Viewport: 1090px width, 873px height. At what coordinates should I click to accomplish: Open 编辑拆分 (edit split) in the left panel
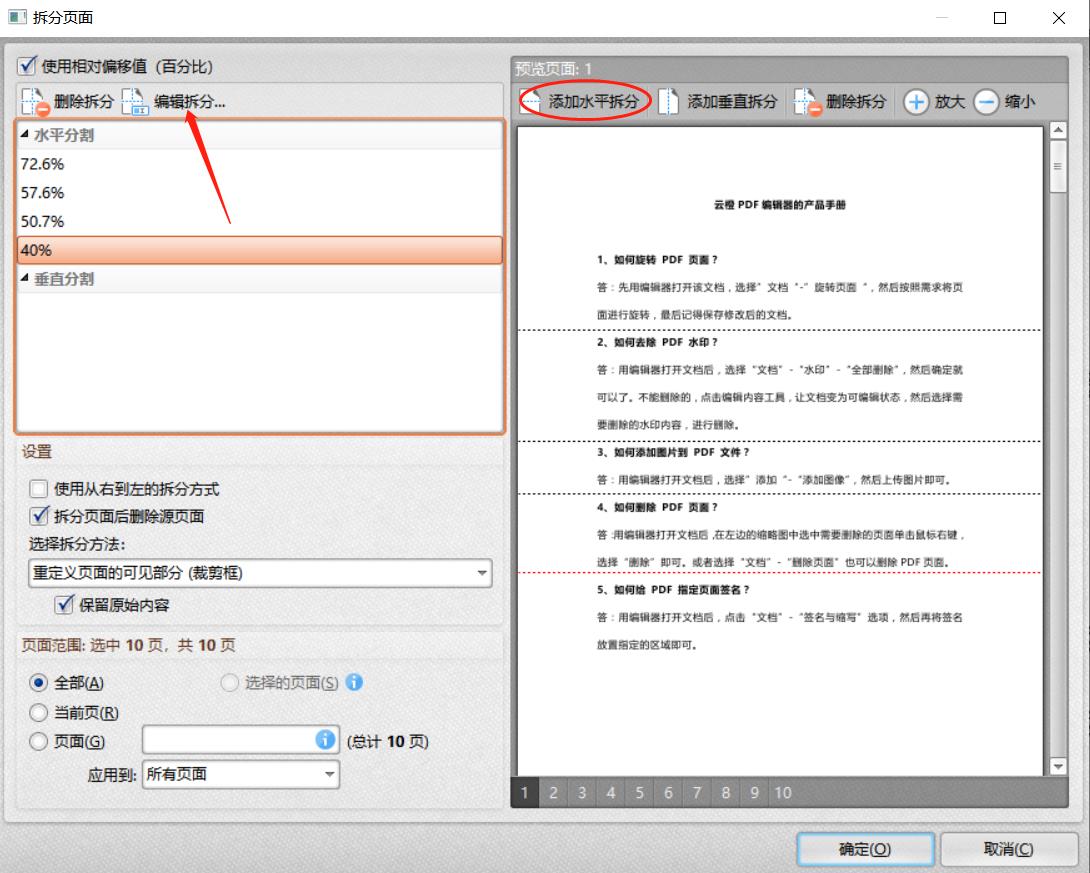174,101
